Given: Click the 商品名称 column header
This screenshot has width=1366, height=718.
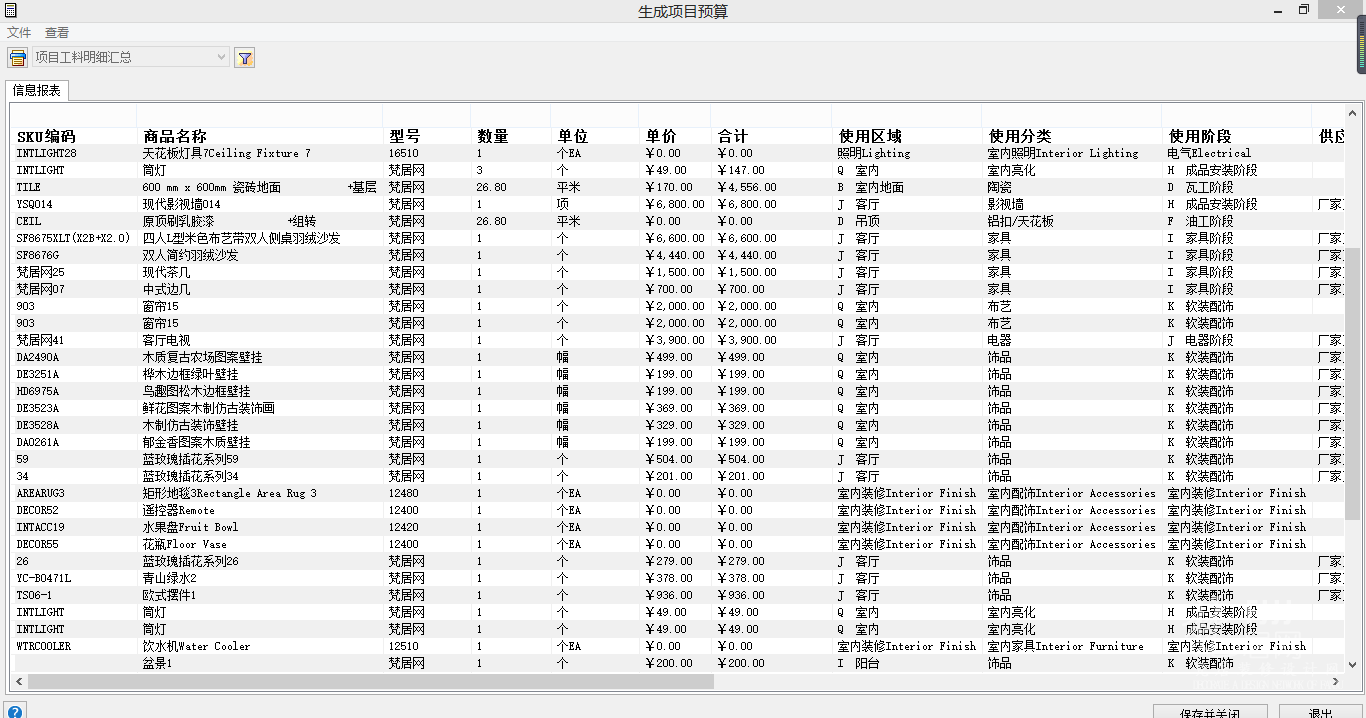Looking at the screenshot, I should (175, 136).
